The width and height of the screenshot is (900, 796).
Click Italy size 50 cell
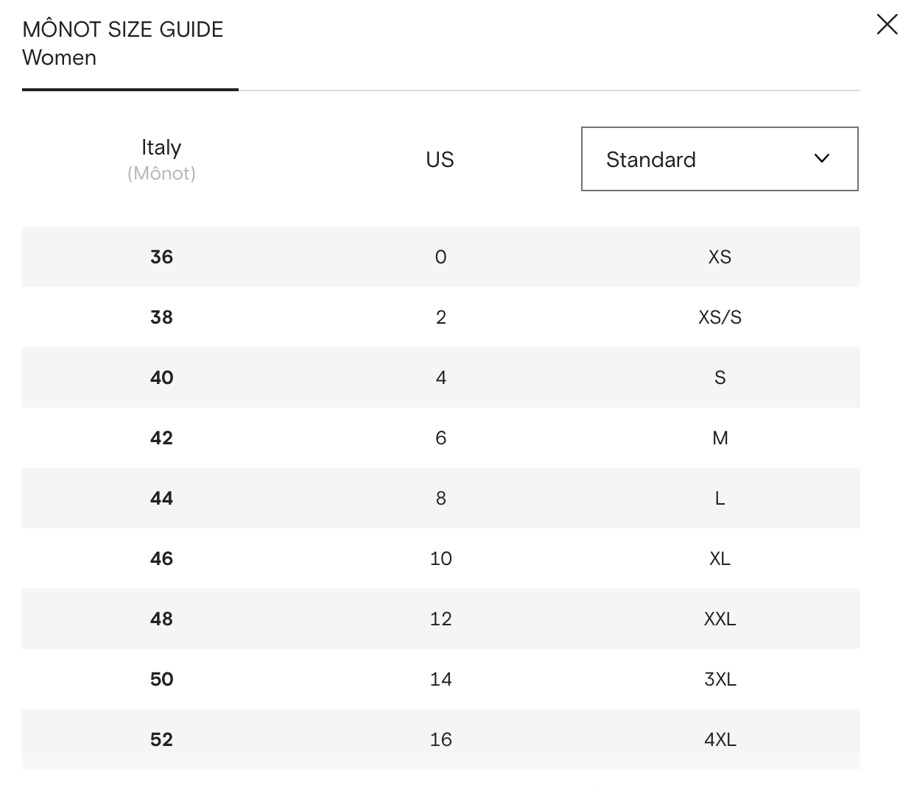point(161,679)
